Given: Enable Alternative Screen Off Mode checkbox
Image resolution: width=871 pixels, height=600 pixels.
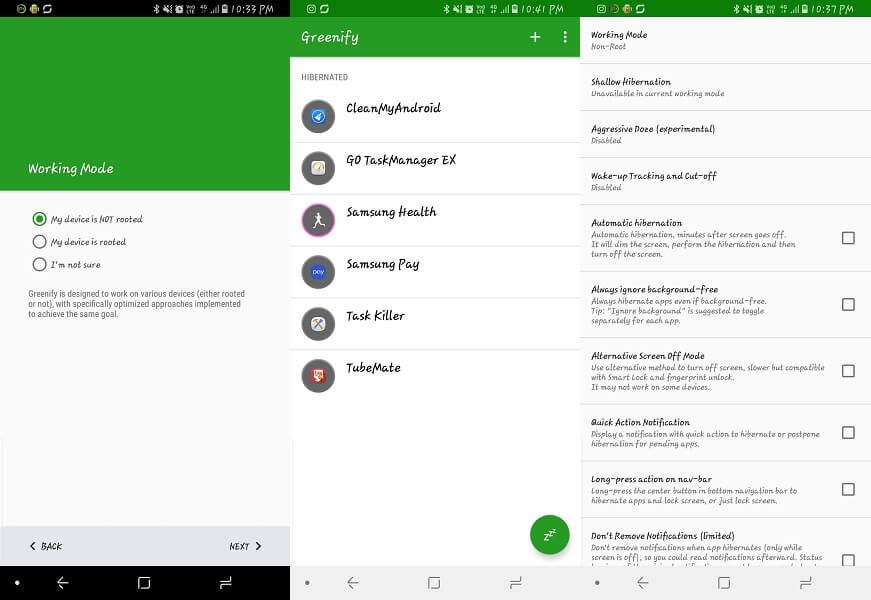Looking at the screenshot, I should click(848, 371).
